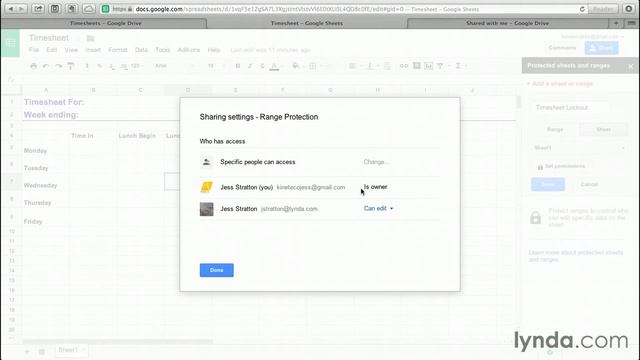Screen dimensions: 640x360
Task: Click the Insert chart toolbar icon
Action: click(x=428, y=66)
